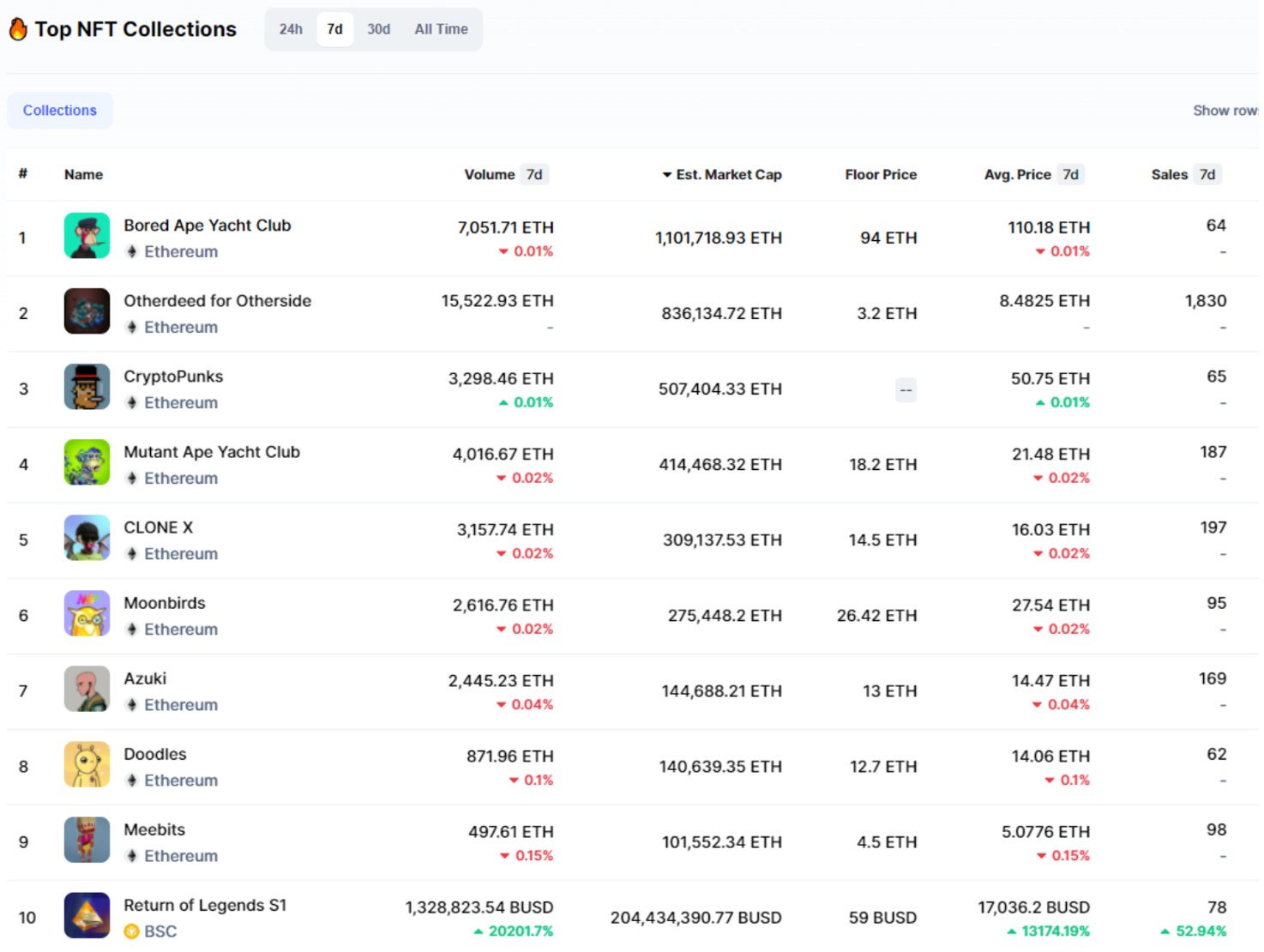
Task: Sort the table by Avg. Price
Action: coord(1017,174)
